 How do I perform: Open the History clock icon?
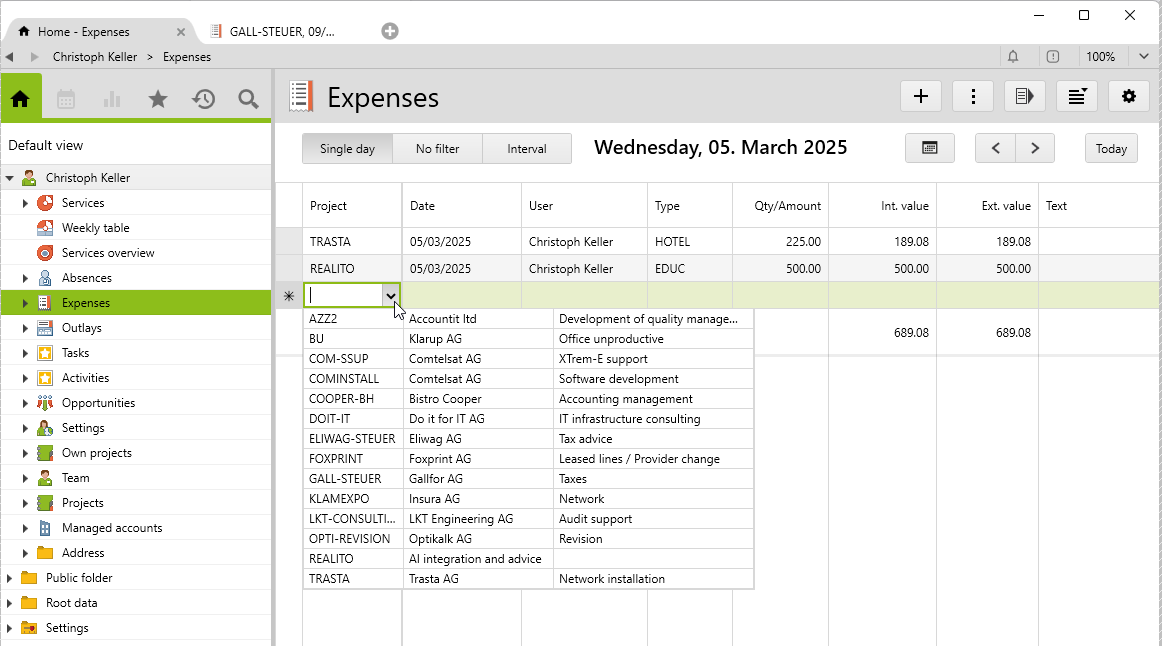[x=204, y=99]
